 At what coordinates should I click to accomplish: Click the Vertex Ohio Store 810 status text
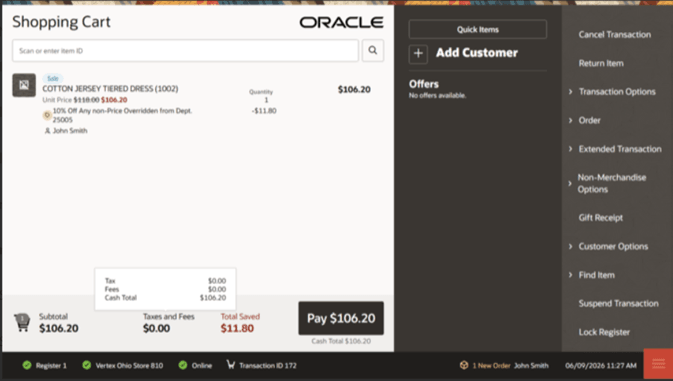coord(129,366)
